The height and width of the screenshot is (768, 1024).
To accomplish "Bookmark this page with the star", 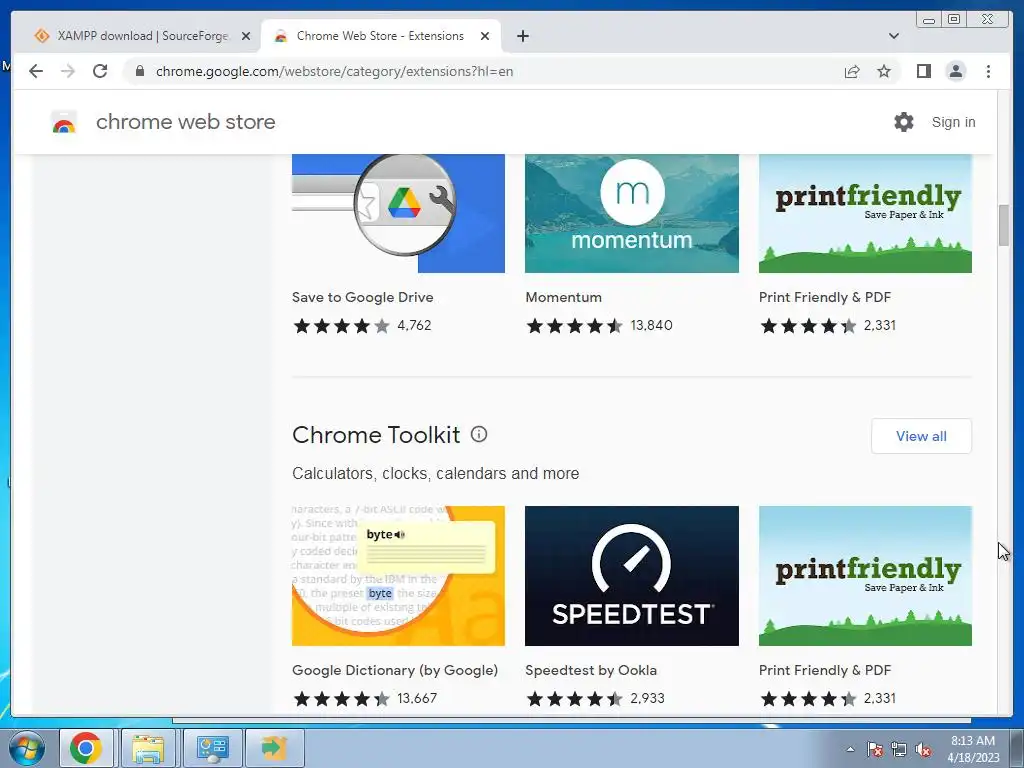I will point(884,71).
